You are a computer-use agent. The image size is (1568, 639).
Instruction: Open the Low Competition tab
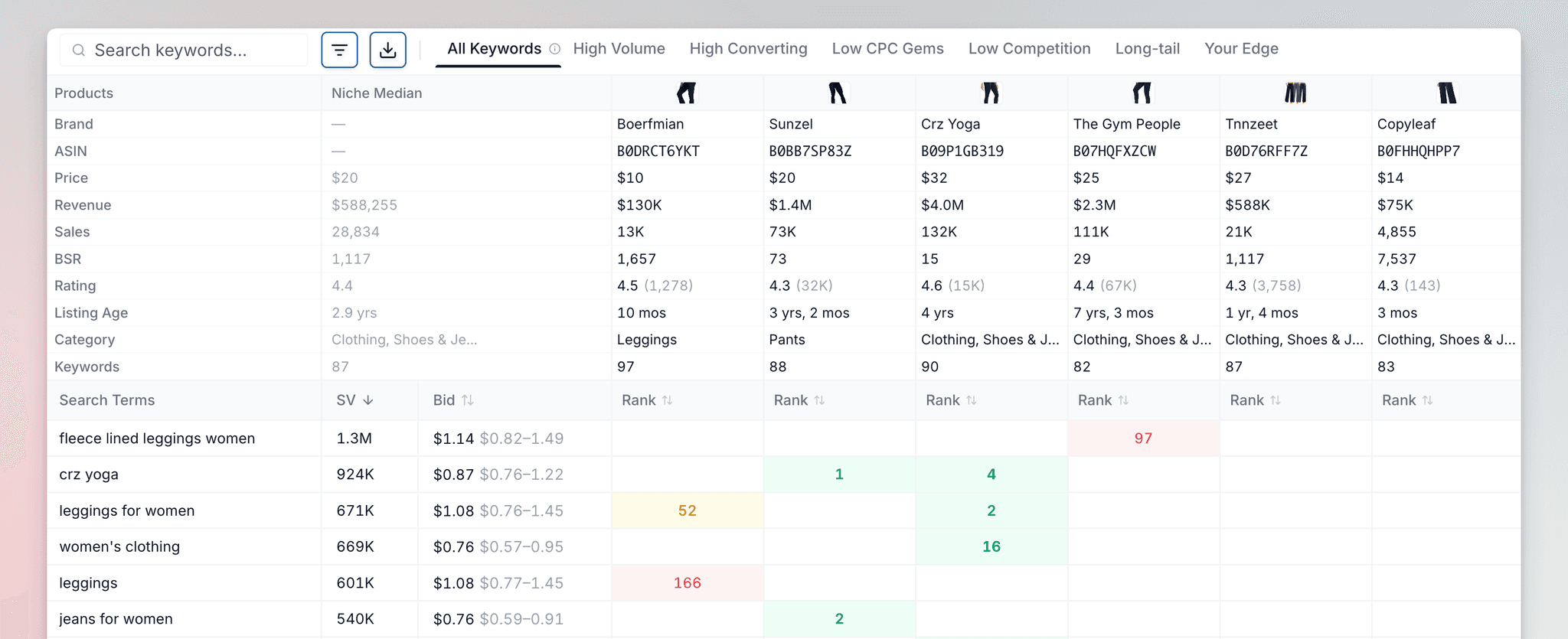[x=1029, y=49]
